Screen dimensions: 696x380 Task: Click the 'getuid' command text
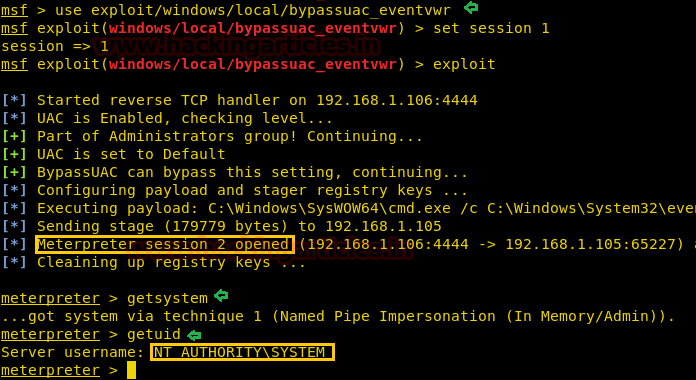pos(154,334)
